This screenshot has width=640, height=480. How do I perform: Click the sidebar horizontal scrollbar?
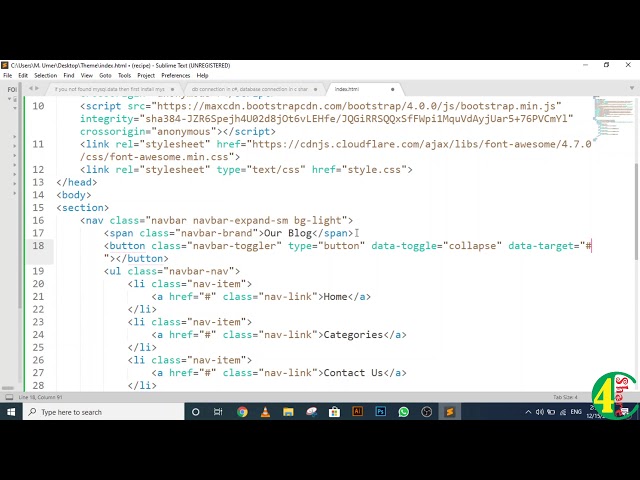point(8,388)
